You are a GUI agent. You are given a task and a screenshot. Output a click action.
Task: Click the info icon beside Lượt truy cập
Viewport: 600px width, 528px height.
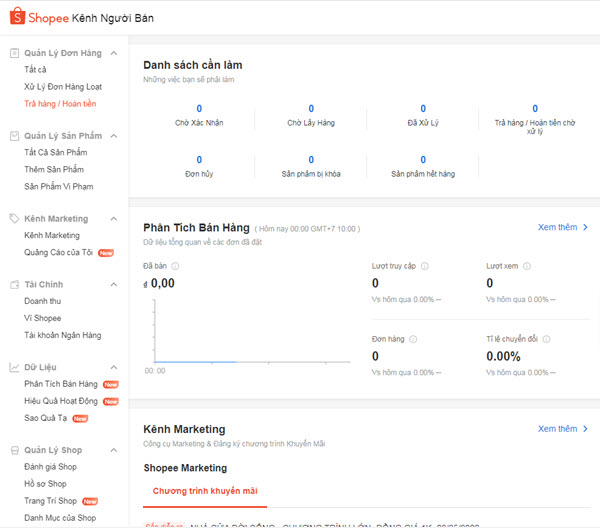click(425, 266)
